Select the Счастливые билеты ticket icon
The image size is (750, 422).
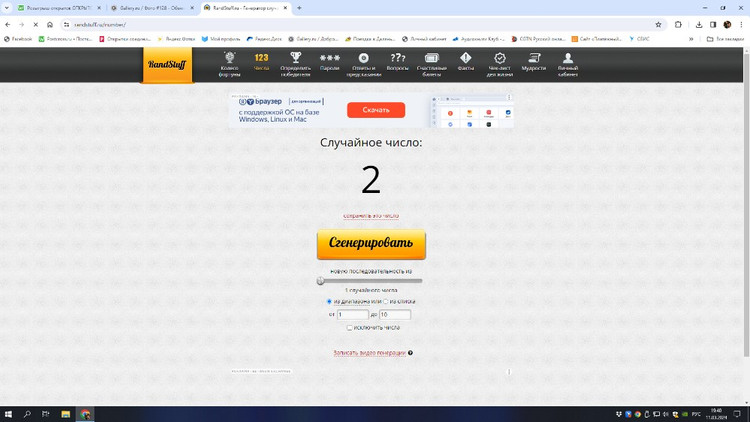coord(432,59)
